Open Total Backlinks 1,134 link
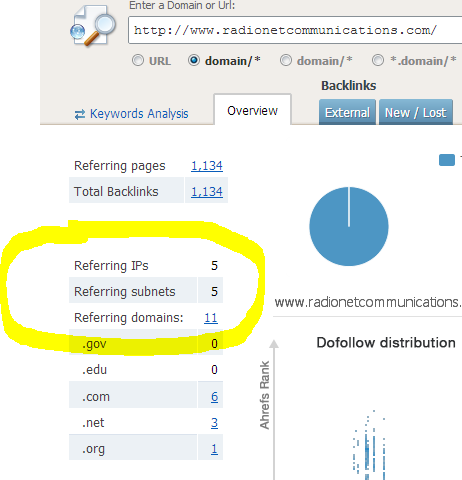The image size is (462, 480). (207, 192)
